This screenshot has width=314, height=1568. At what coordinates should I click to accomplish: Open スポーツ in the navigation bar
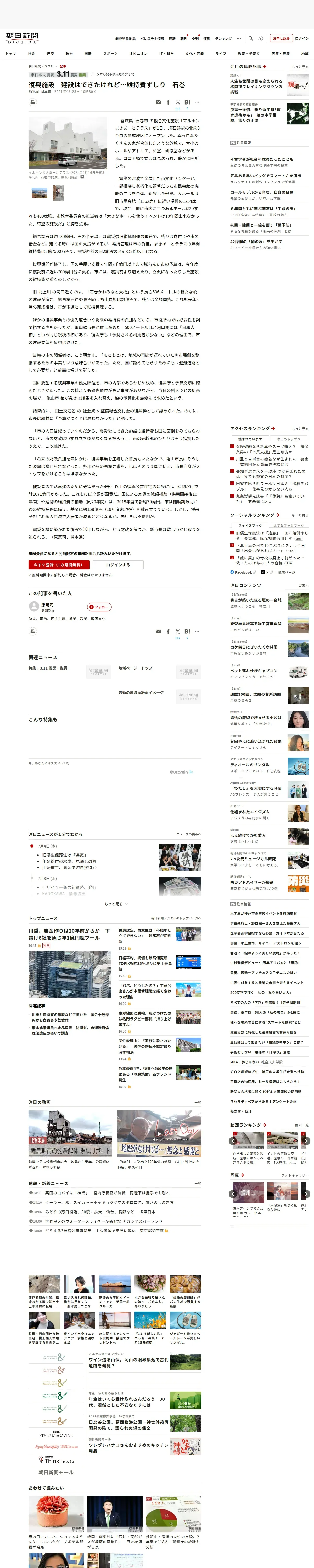coord(110,54)
